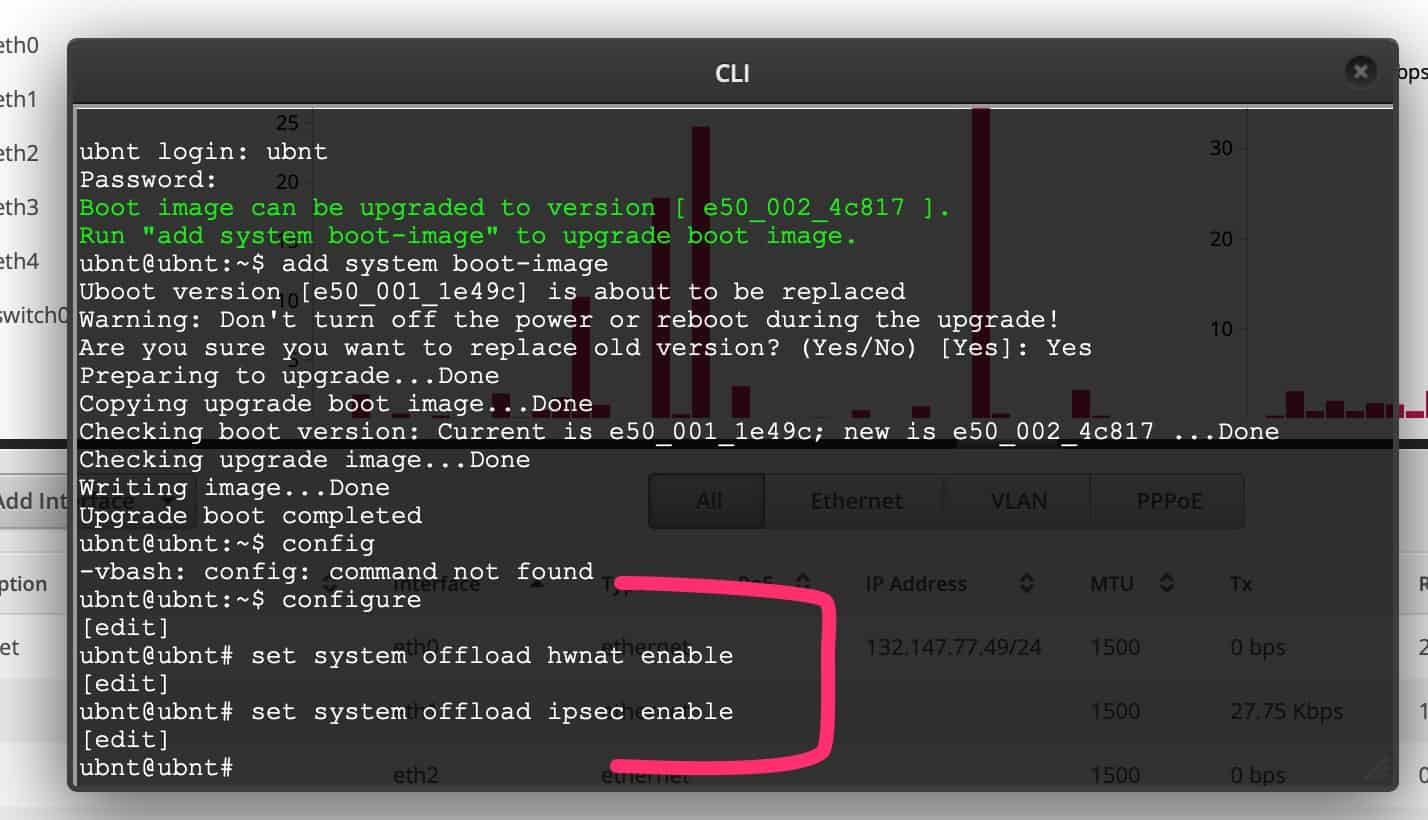1428x820 pixels.
Task: Sort table by MTU arrows
Action: point(1165,584)
